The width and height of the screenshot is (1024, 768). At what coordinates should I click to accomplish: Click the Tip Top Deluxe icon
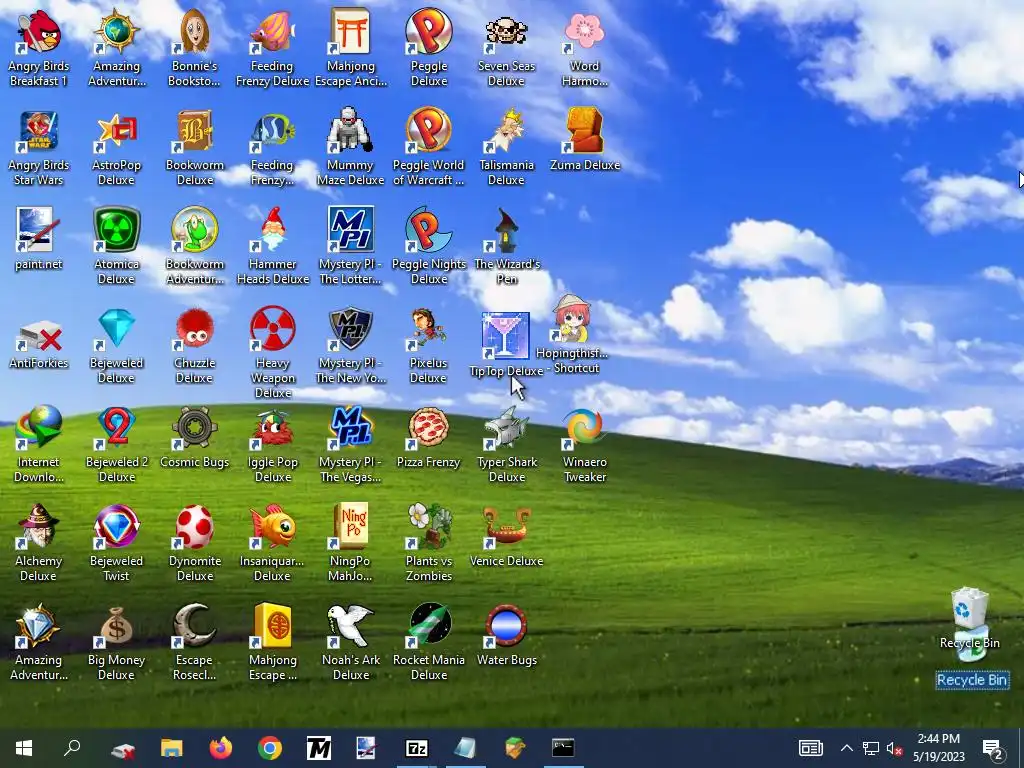(x=506, y=336)
